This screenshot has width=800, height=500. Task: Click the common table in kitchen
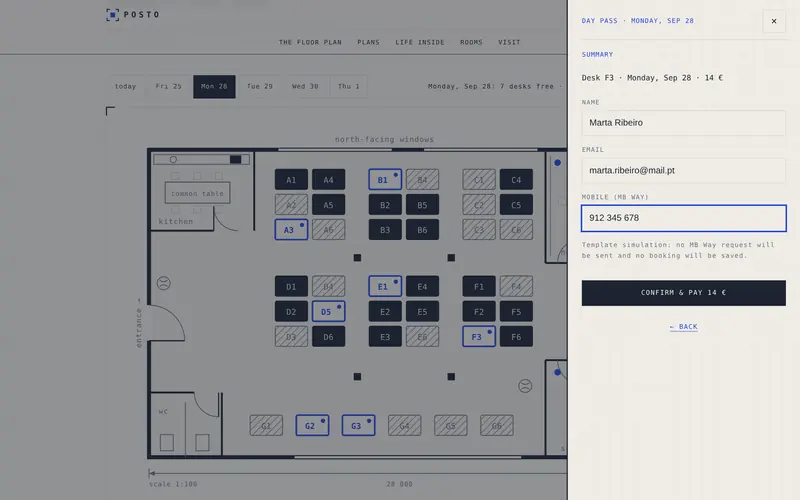click(197, 193)
